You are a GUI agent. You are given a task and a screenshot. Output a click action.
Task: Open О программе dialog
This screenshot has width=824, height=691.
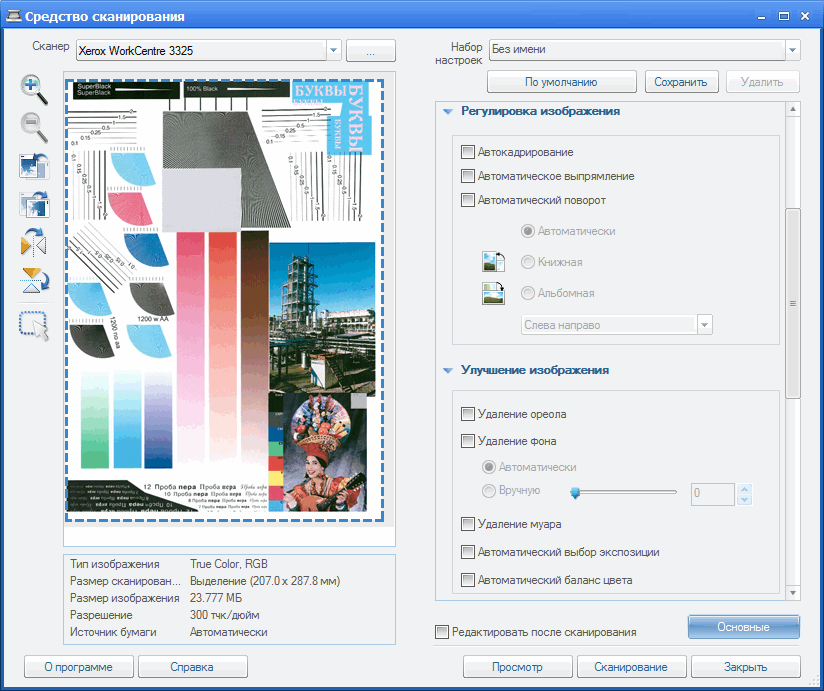pyautogui.click(x=78, y=667)
